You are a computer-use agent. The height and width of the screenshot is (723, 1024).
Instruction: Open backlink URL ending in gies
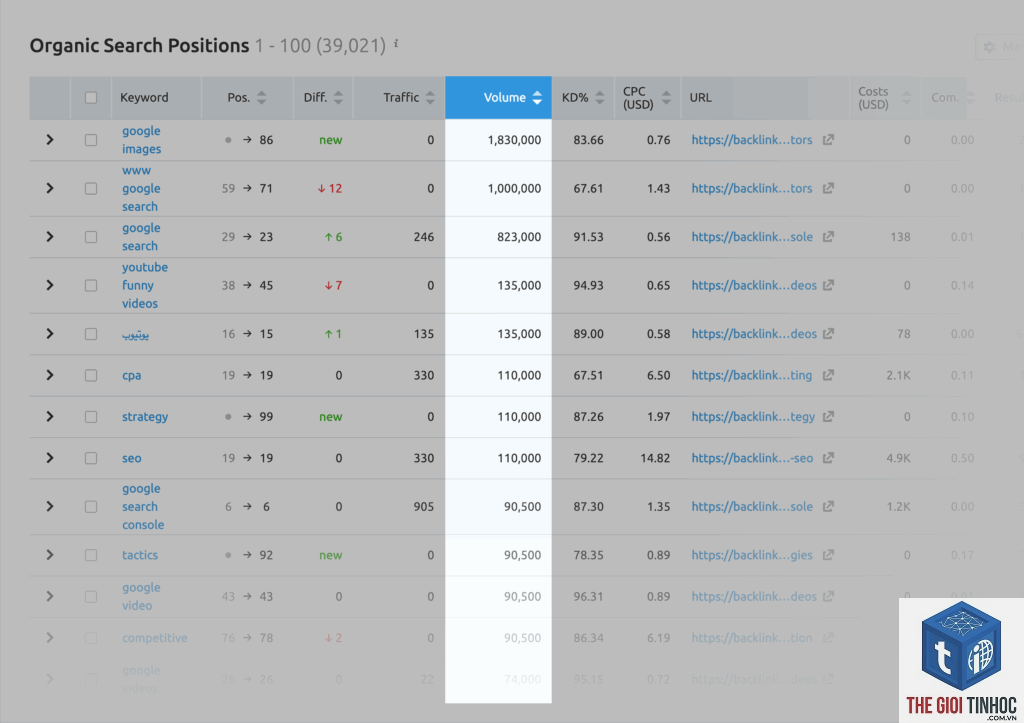(752, 554)
